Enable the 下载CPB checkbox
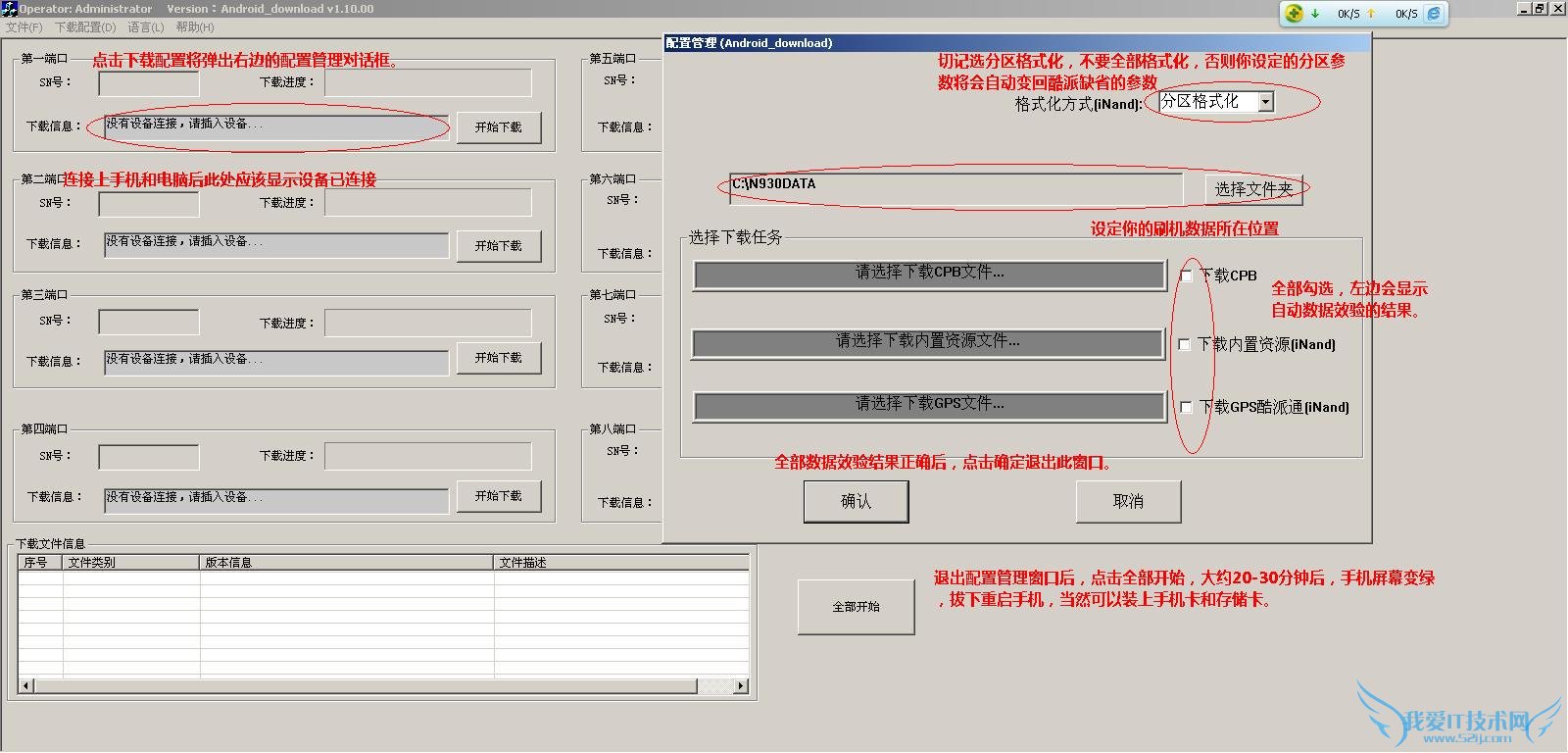Image resolution: width=1568 pixels, height=753 pixels. (x=1186, y=276)
